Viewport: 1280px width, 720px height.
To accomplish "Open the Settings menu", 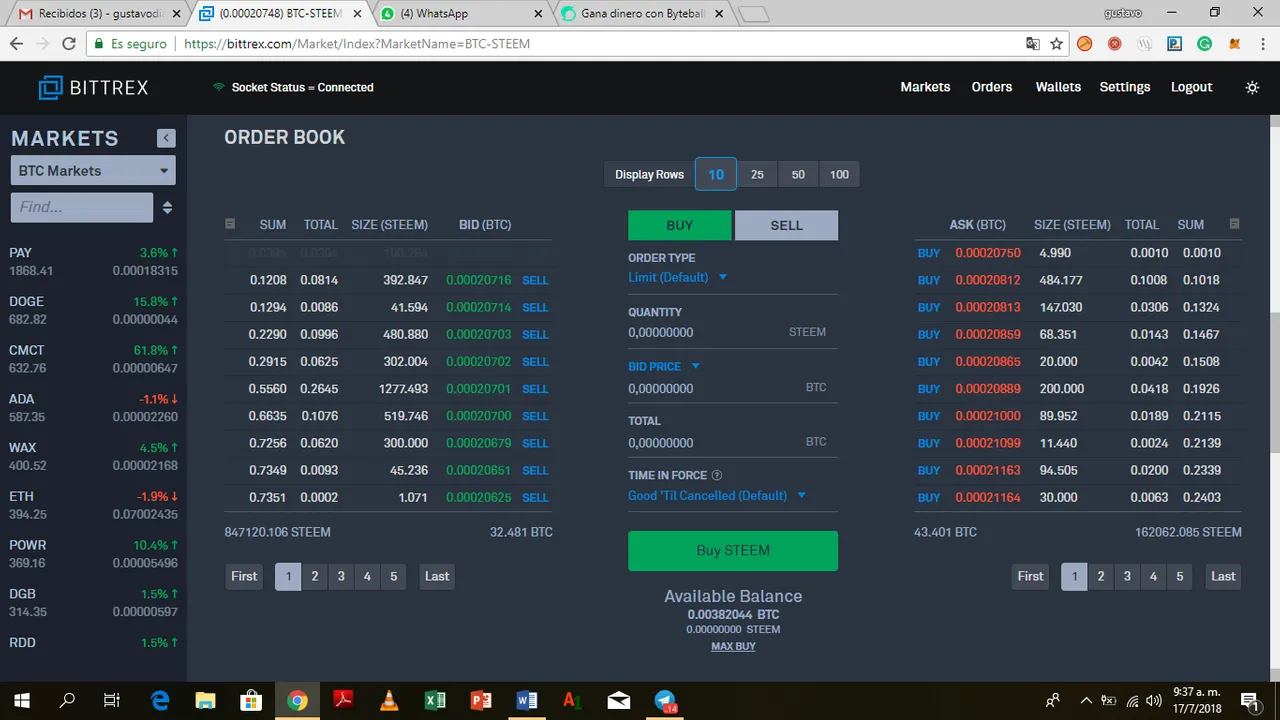I will pyautogui.click(x=1125, y=87).
